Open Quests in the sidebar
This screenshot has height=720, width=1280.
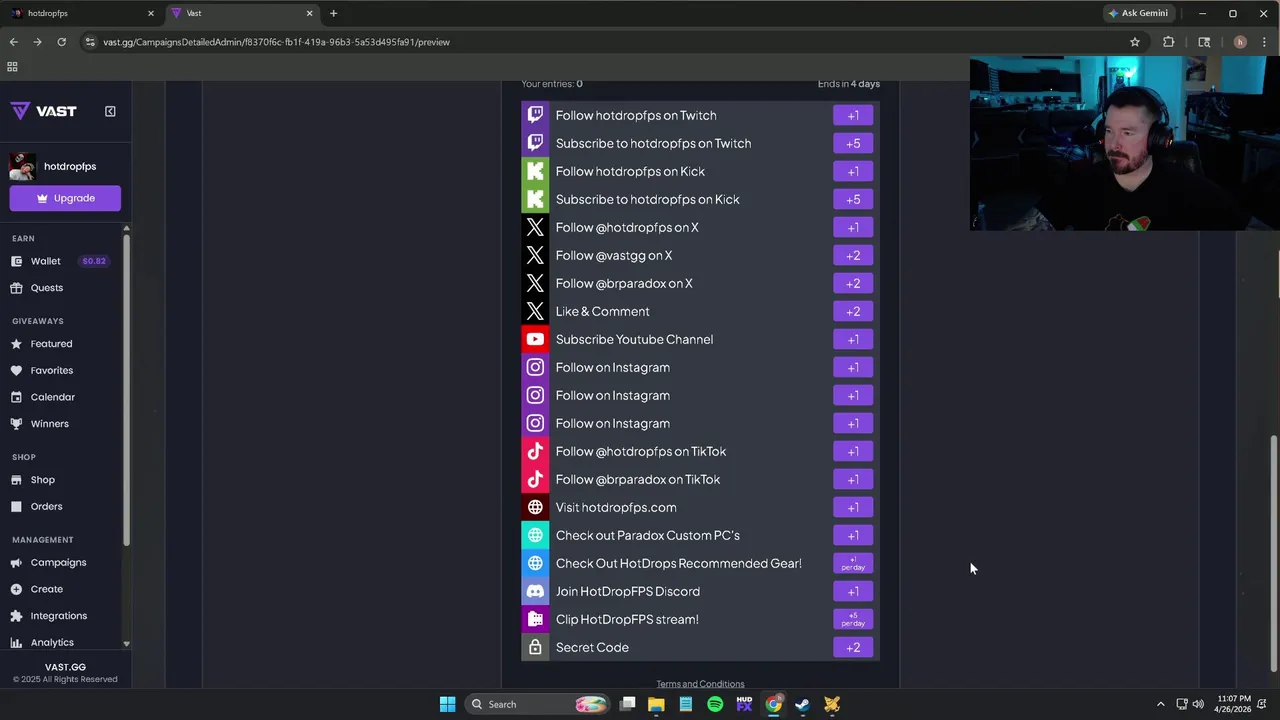[37, 288]
